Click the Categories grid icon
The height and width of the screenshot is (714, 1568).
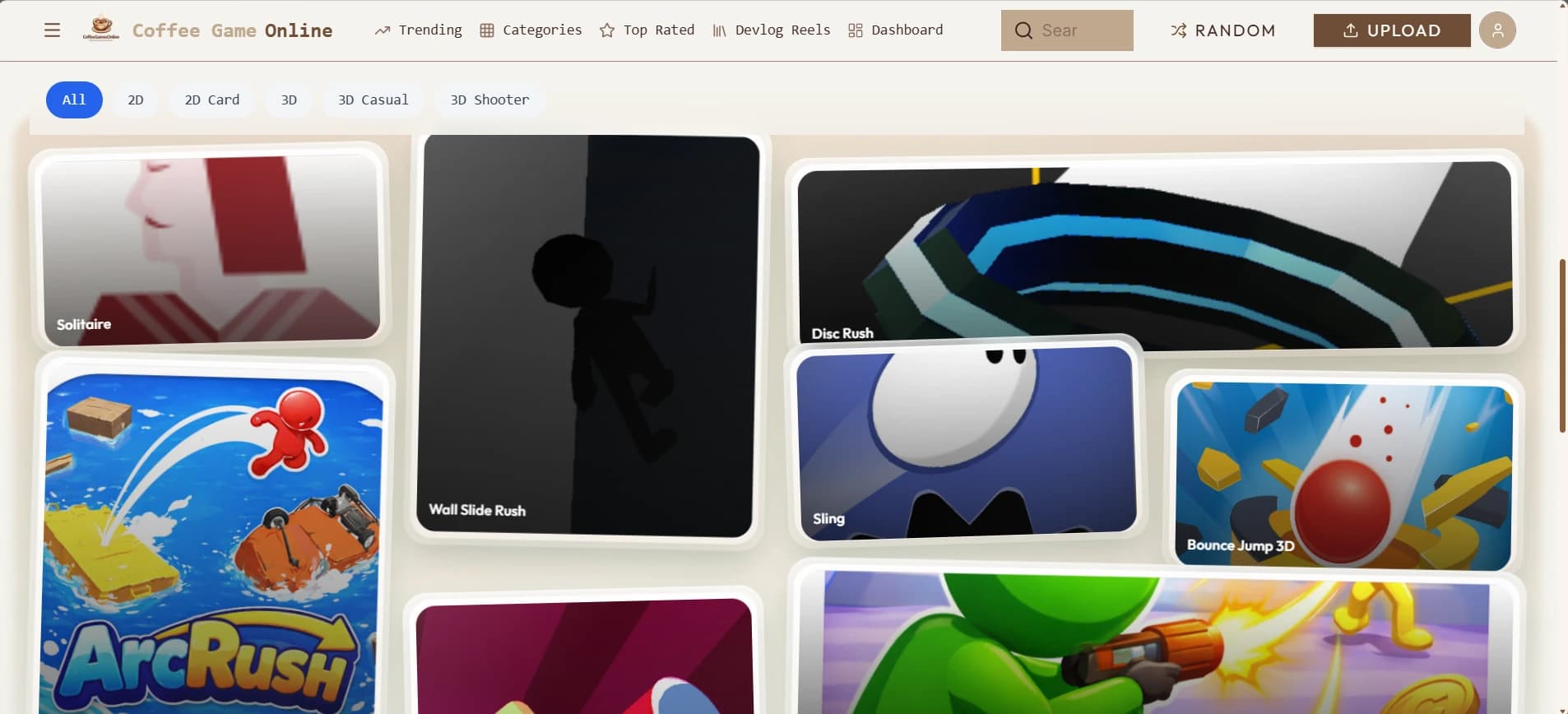487,30
